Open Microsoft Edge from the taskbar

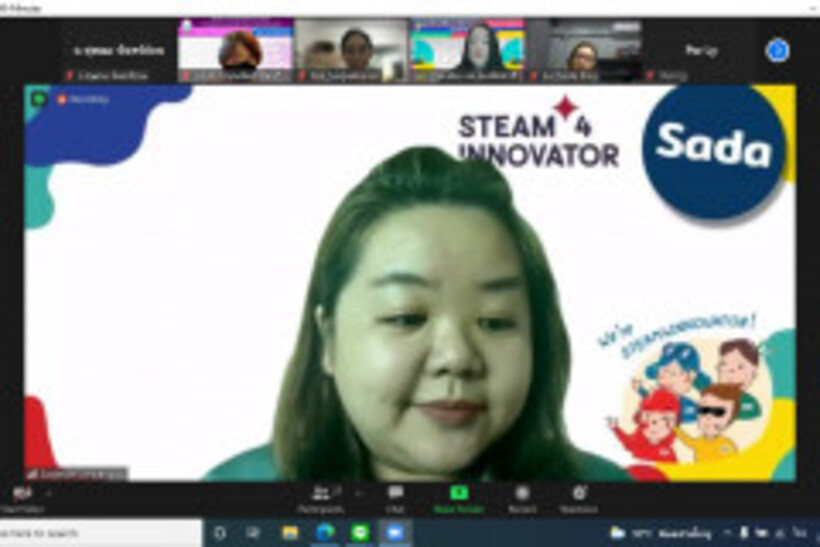click(x=325, y=533)
